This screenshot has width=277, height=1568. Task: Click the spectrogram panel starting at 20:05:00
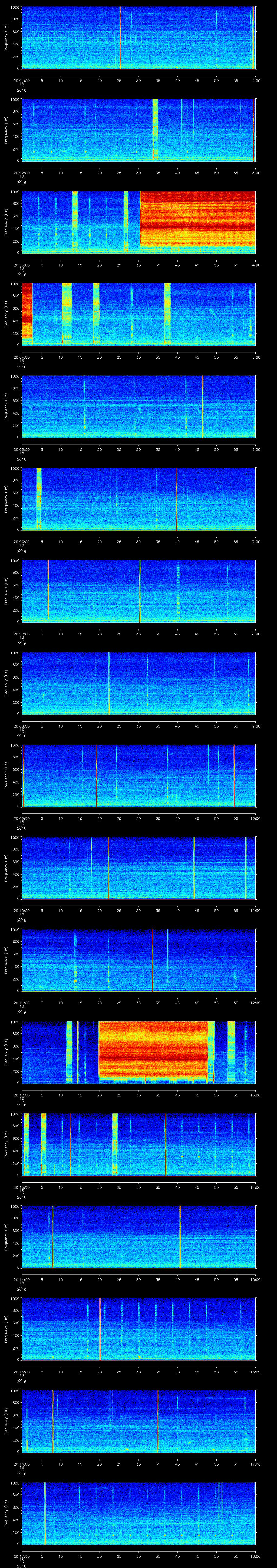(x=139, y=407)
